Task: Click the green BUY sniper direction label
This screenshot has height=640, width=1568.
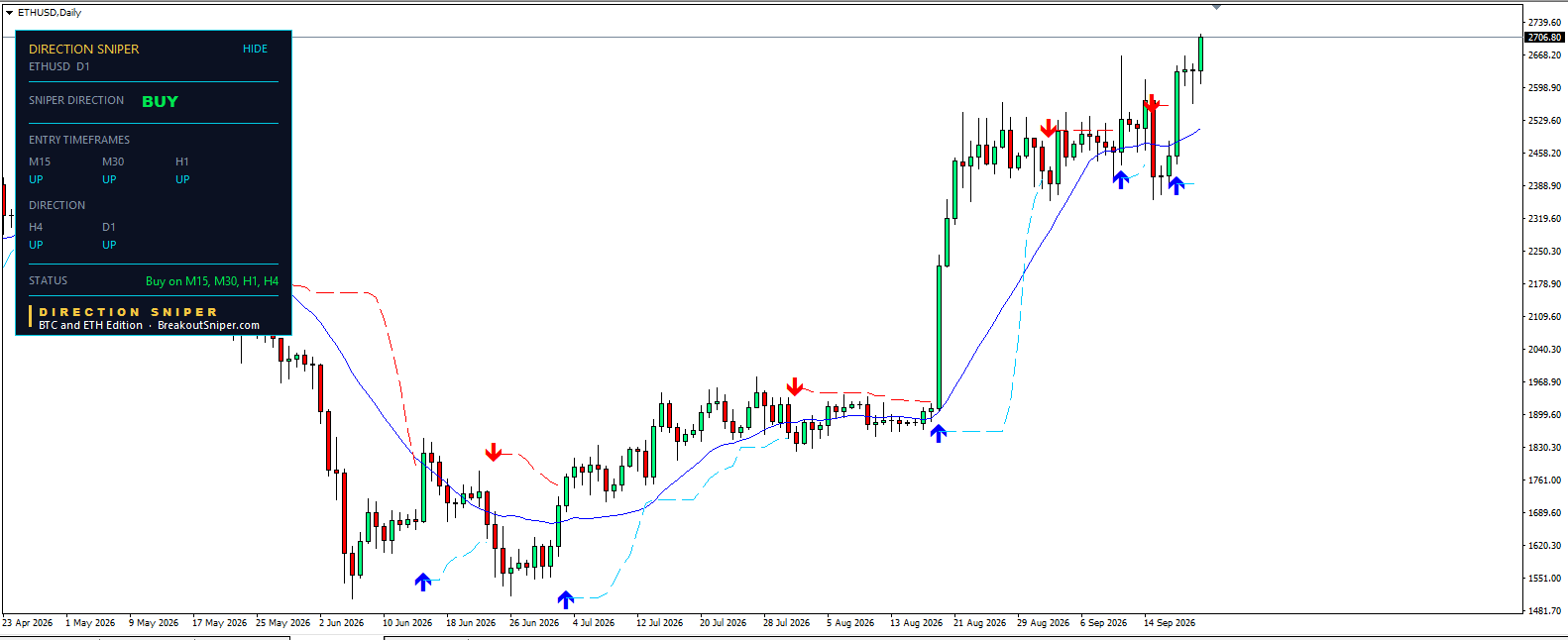Action: (x=160, y=101)
